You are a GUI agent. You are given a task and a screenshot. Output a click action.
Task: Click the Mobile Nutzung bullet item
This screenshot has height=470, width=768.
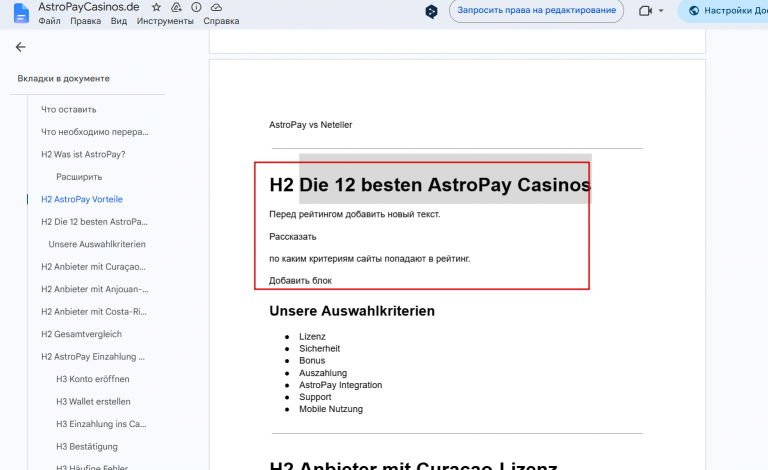(331, 409)
